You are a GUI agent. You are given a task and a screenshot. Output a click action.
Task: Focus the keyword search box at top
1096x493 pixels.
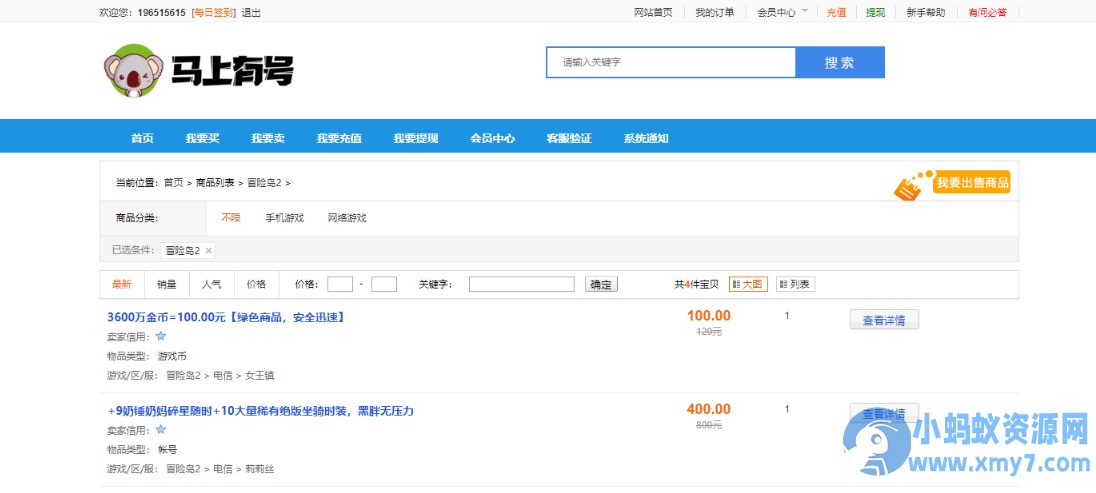point(671,62)
